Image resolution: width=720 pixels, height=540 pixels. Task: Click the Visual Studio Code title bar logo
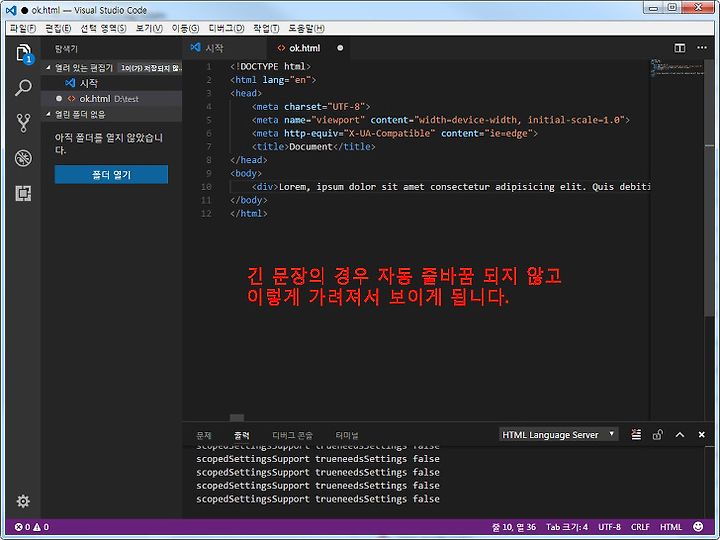pos(11,10)
